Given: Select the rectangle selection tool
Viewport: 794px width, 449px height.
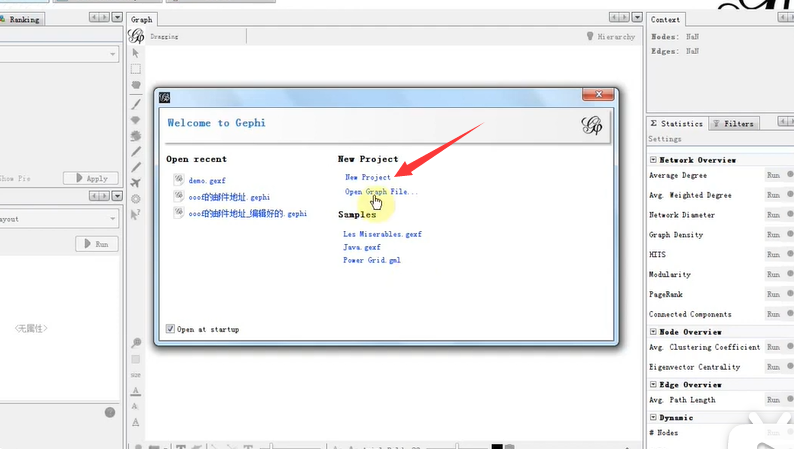Looking at the screenshot, I should tap(136, 69).
